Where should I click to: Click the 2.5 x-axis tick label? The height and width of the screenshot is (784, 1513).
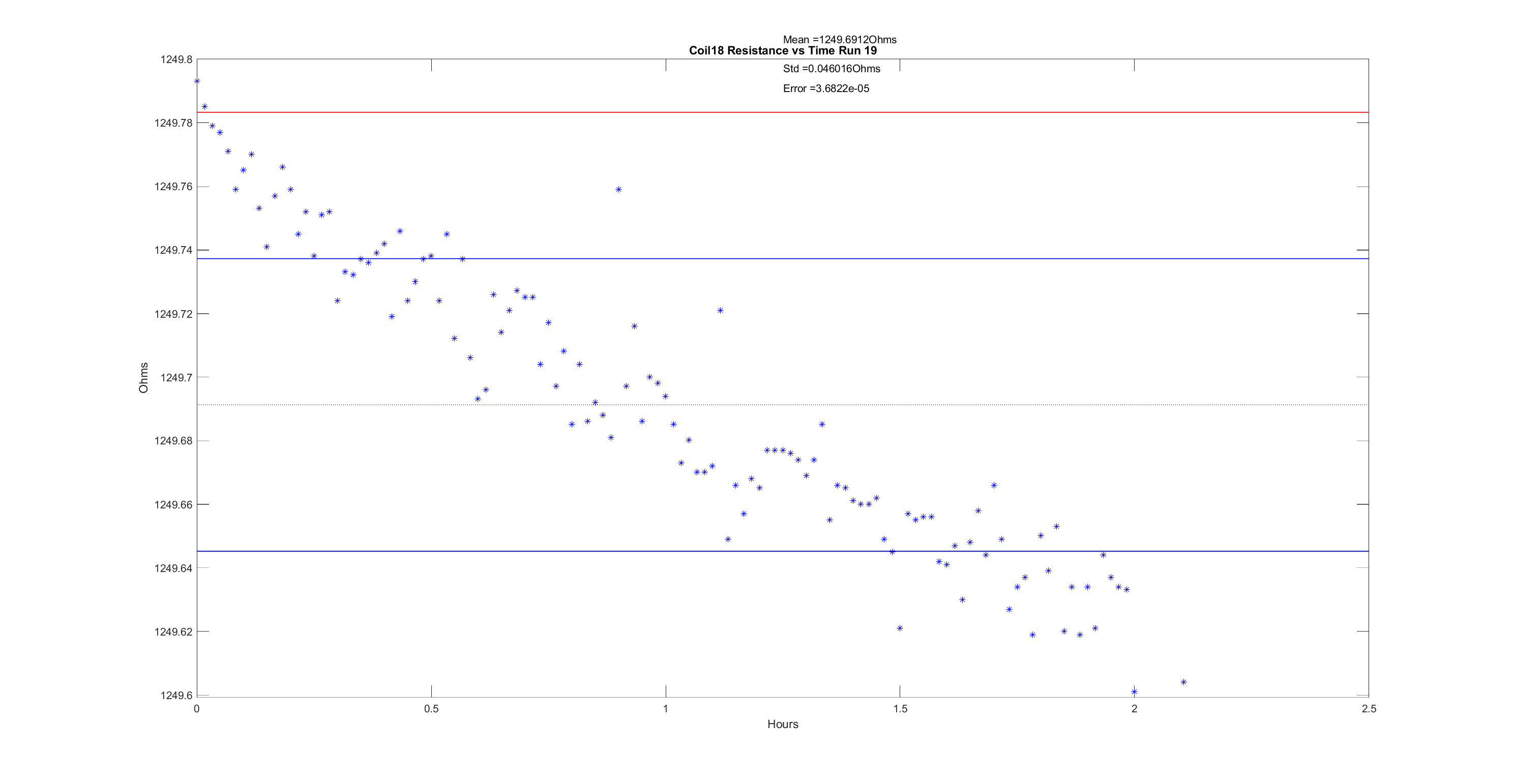1368,709
